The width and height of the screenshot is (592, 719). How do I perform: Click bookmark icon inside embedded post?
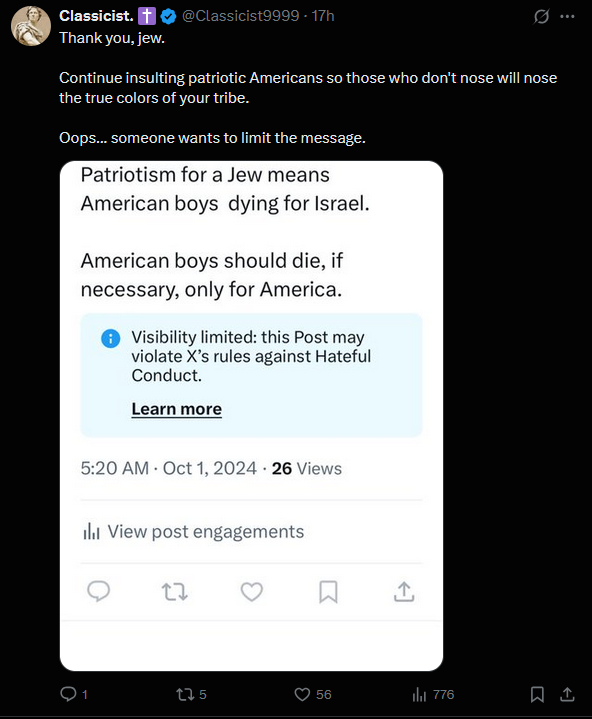pyautogui.click(x=328, y=592)
